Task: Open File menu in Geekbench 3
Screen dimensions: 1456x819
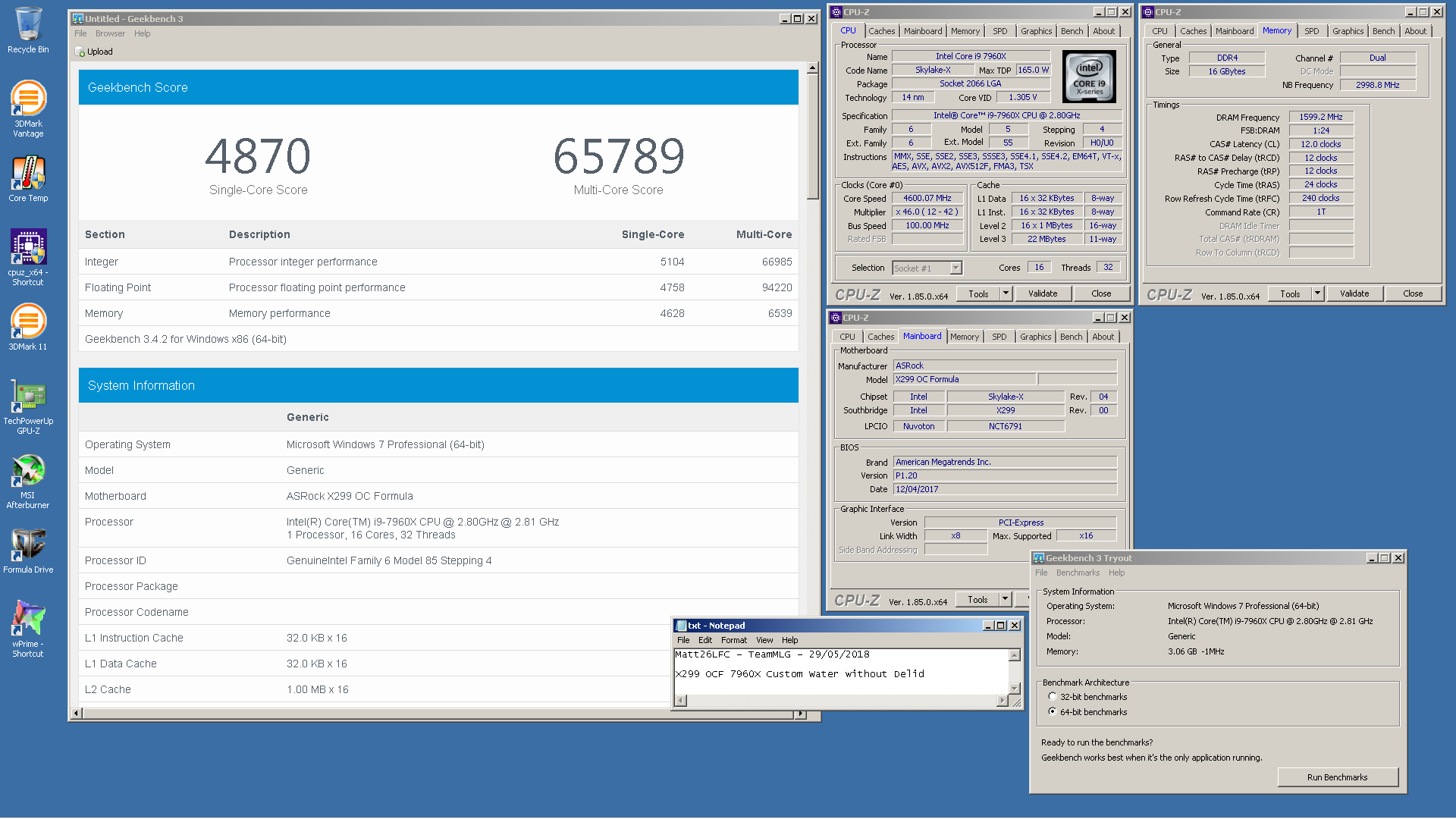Action: click(x=80, y=33)
